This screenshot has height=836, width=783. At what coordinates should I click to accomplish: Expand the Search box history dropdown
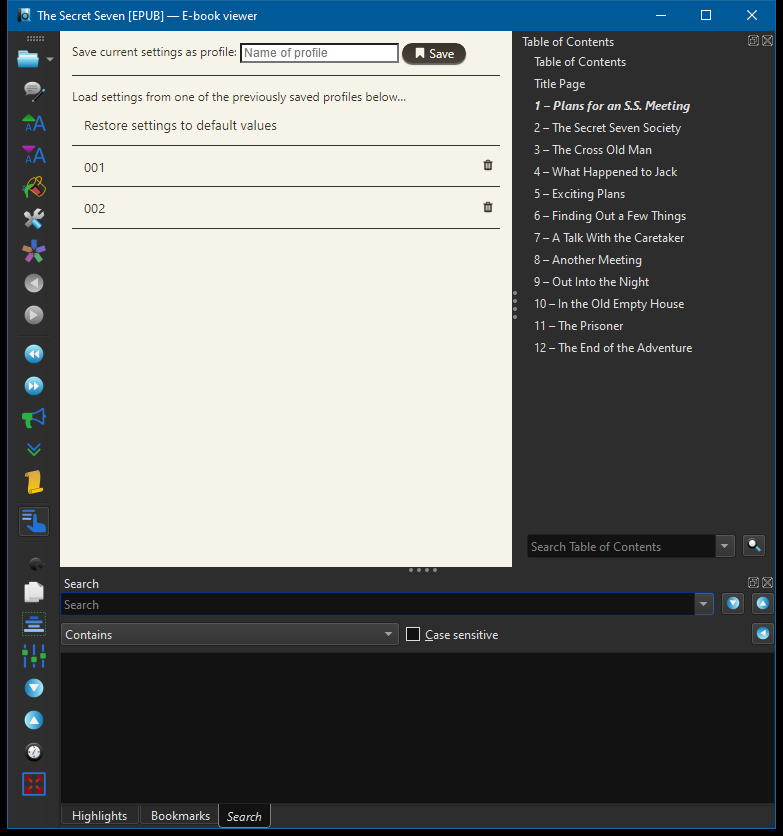tap(704, 604)
